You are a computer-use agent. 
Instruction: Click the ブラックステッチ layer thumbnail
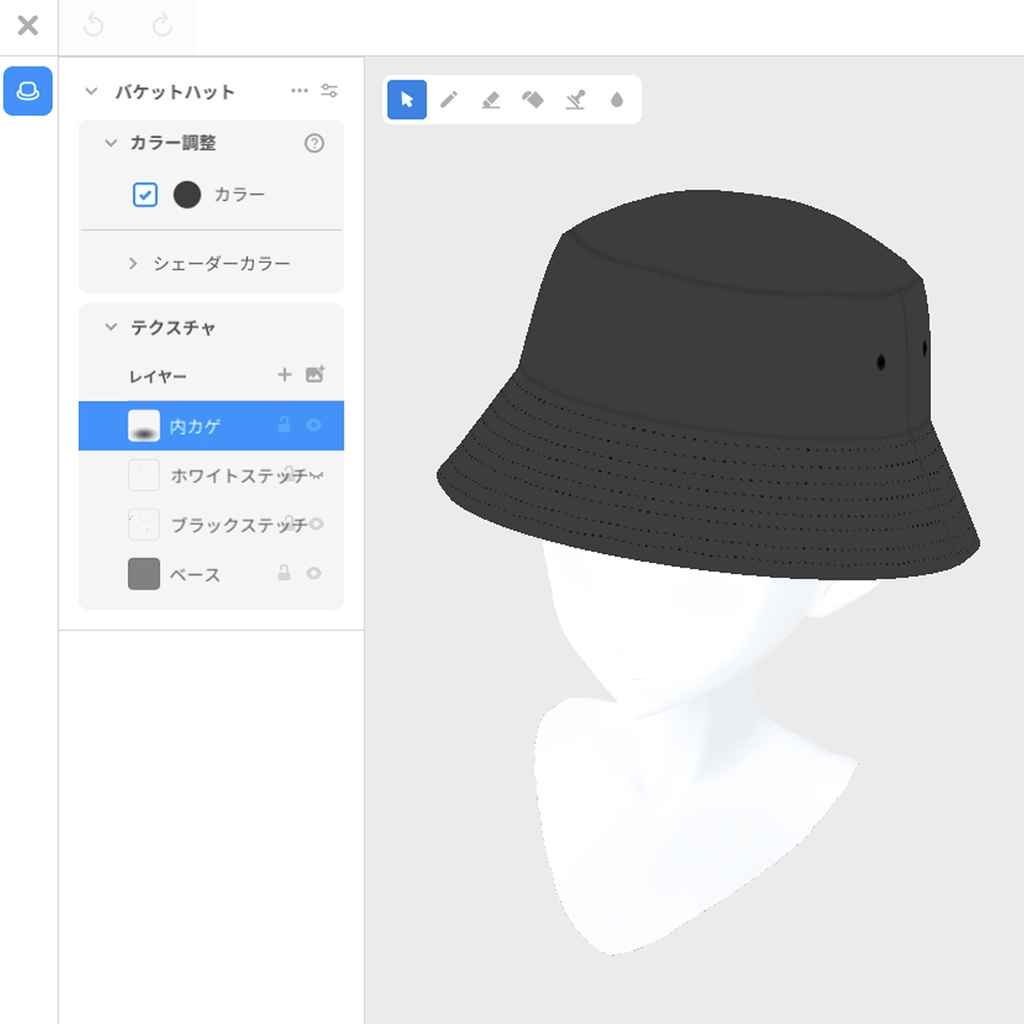[x=144, y=524]
